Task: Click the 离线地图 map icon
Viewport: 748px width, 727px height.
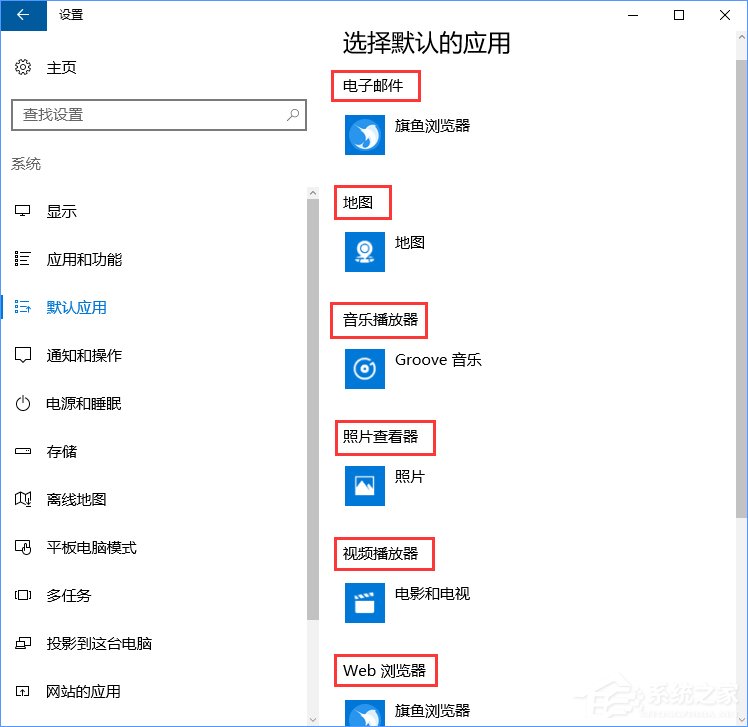Action: click(x=22, y=499)
